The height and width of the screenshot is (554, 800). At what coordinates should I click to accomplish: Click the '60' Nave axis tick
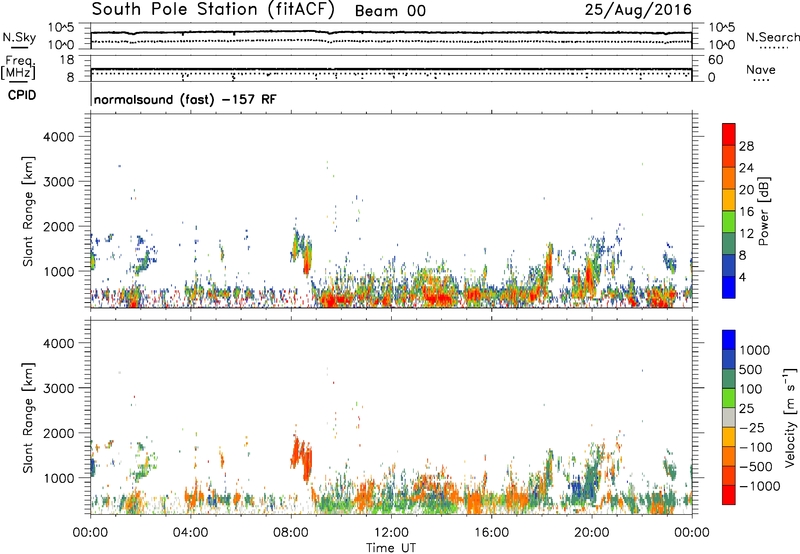(715, 60)
